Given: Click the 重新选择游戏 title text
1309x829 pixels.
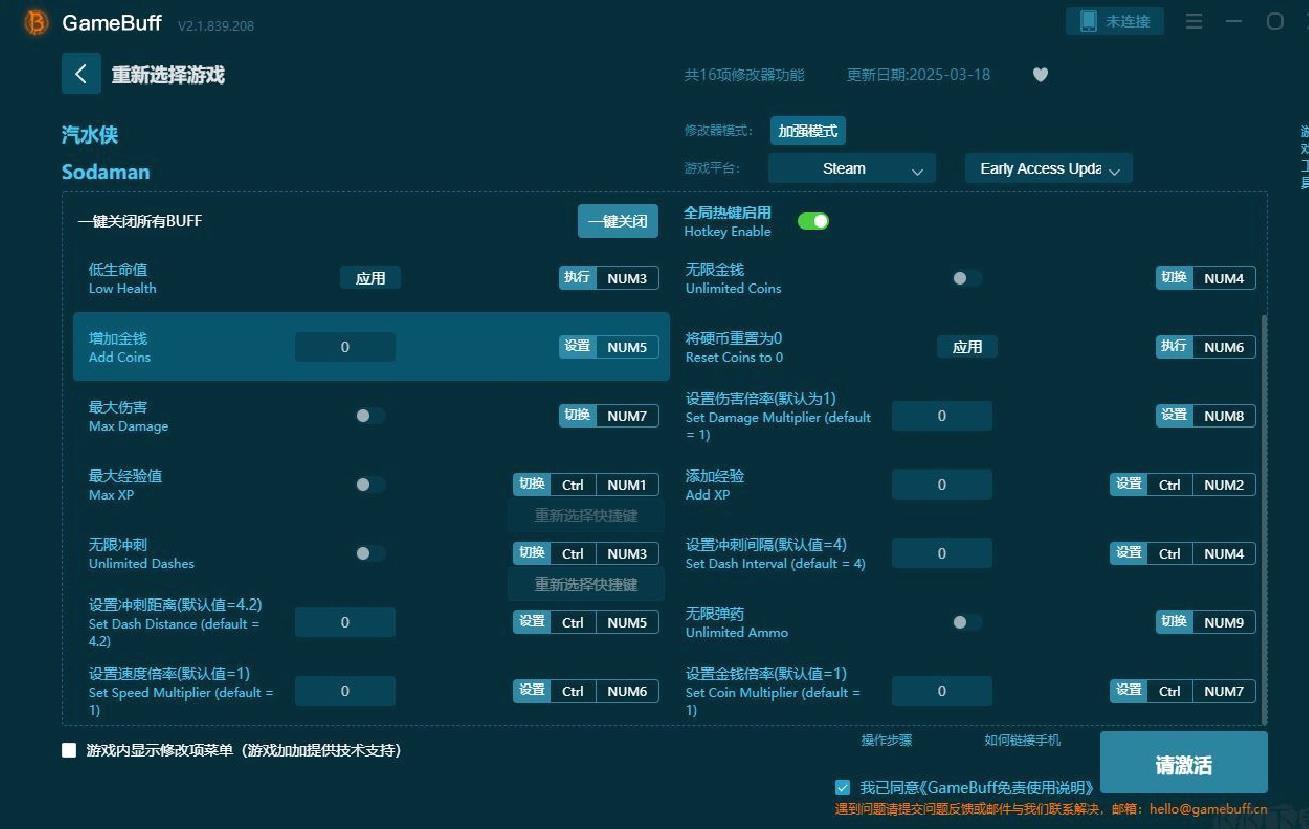Looking at the screenshot, I should coord(168,75).
